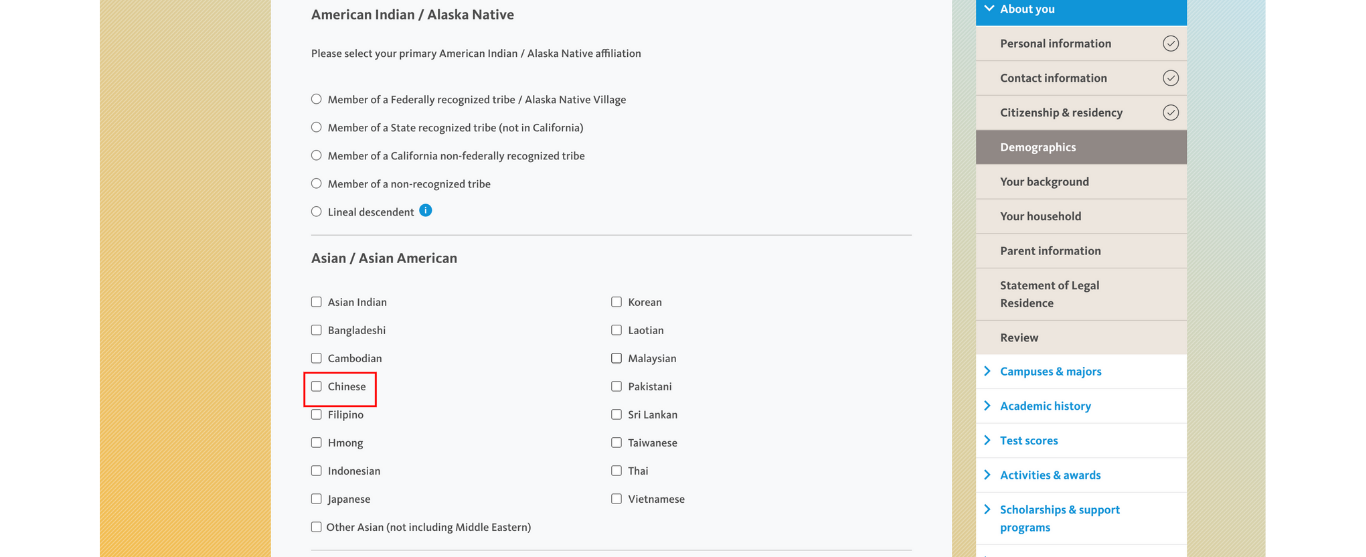Open the Review sidebar link
Viewport: 1366px width, 557px height.
(1081, 338)
